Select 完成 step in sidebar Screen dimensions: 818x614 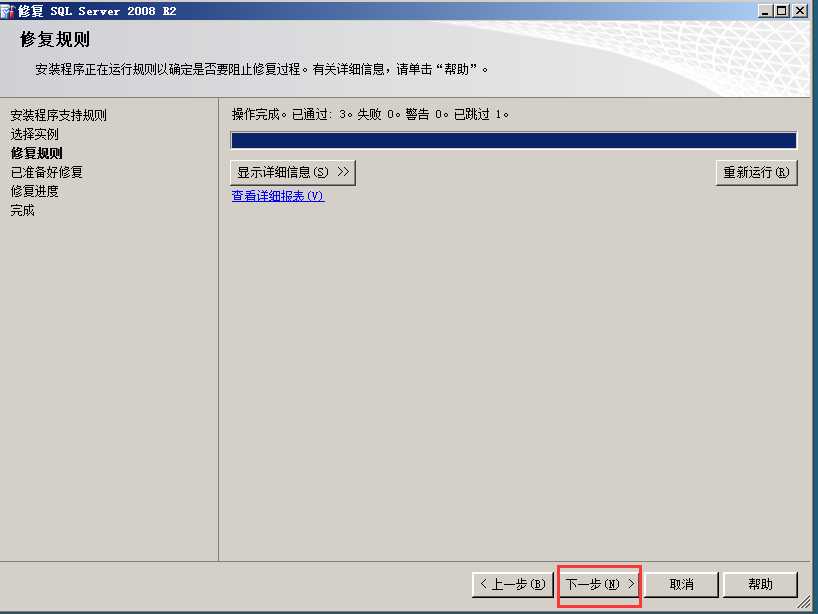click(x=22, y=210)
